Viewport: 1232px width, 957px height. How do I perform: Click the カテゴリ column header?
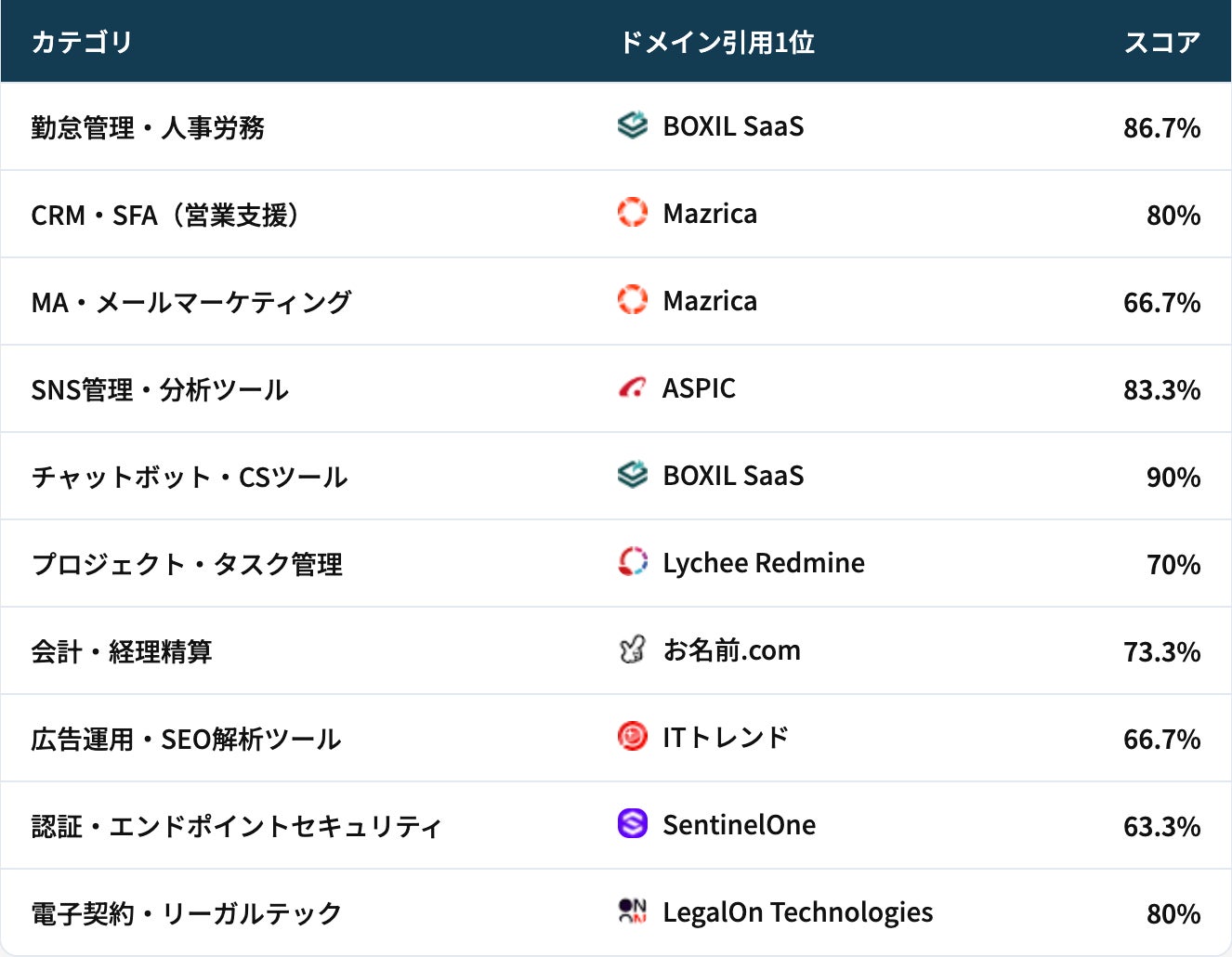point(82,42)
